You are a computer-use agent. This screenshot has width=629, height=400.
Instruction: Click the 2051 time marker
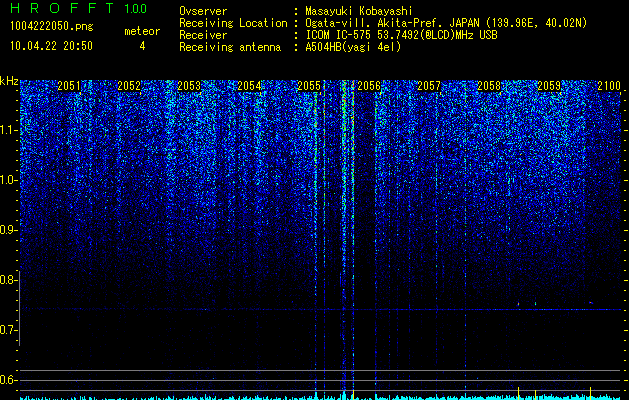(69, 86)
